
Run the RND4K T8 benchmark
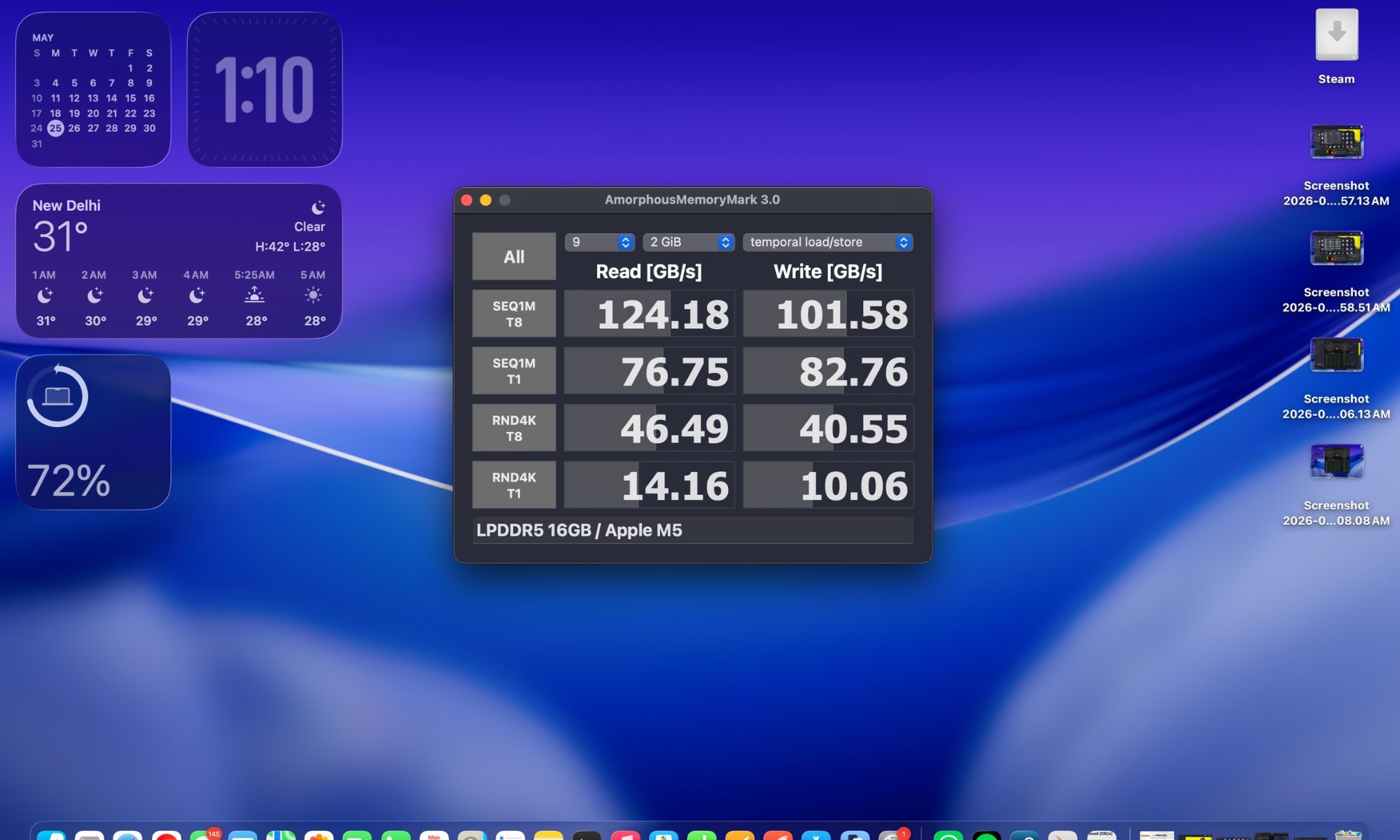pos(514,428)
